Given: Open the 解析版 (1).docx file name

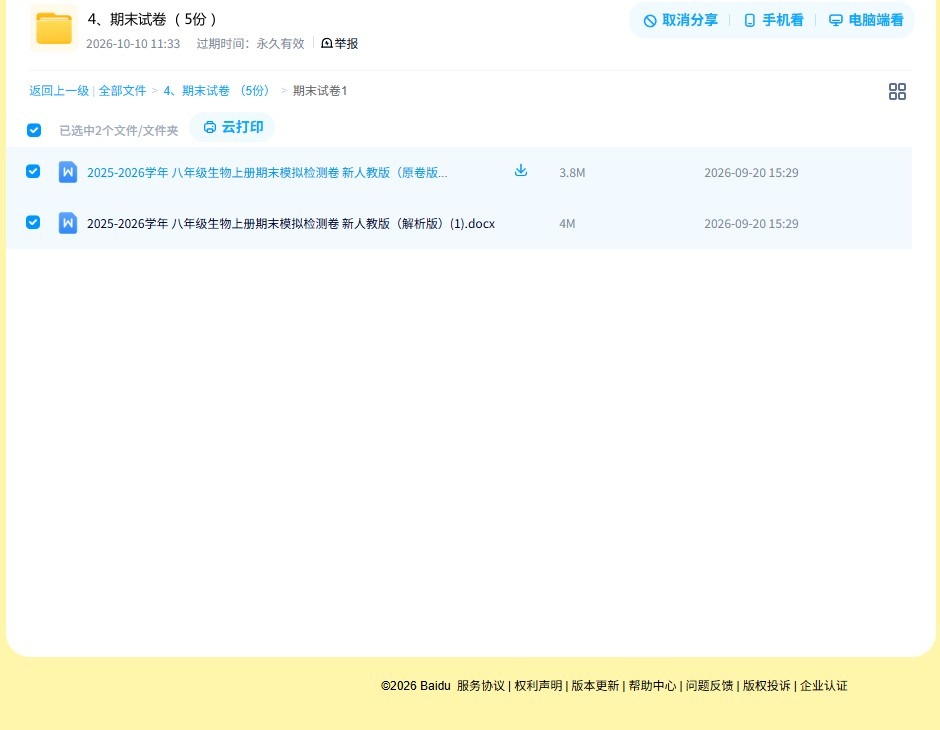Looking at the screenshot, I should 291,224.
